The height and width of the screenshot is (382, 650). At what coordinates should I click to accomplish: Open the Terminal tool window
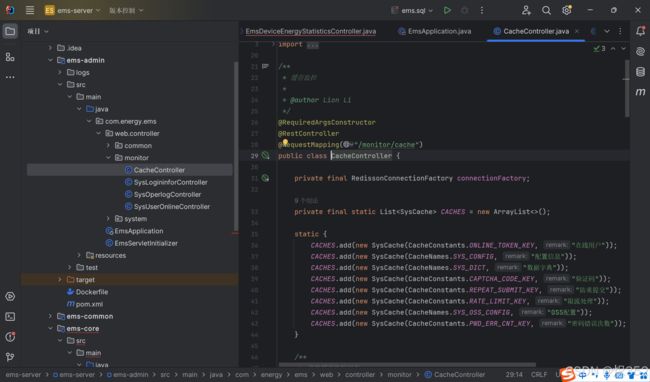[x=10, y=317]
